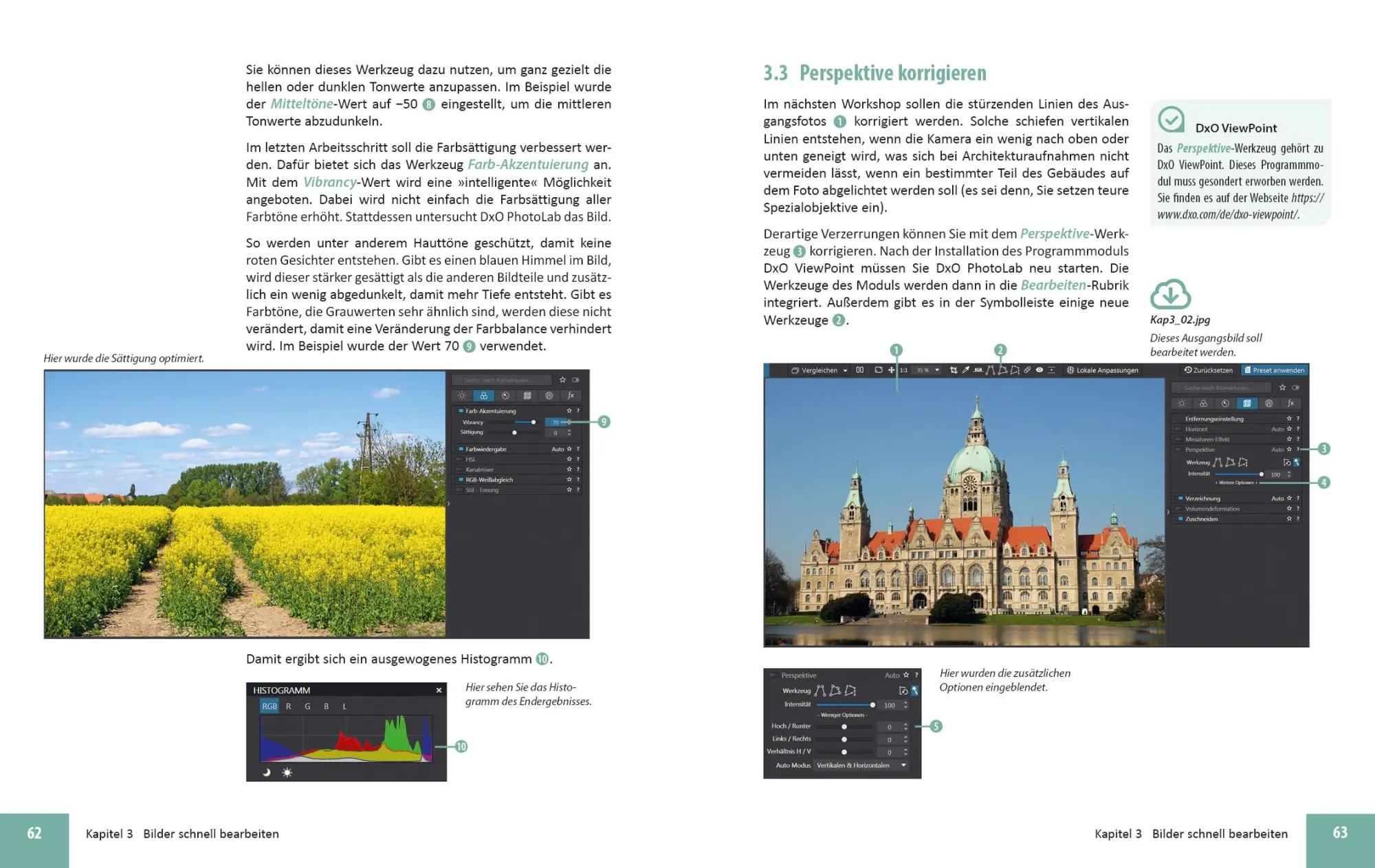Close the HISTOGRAMM panel
The height and width of the screenshot is (868, 1375).
point(439,690)
